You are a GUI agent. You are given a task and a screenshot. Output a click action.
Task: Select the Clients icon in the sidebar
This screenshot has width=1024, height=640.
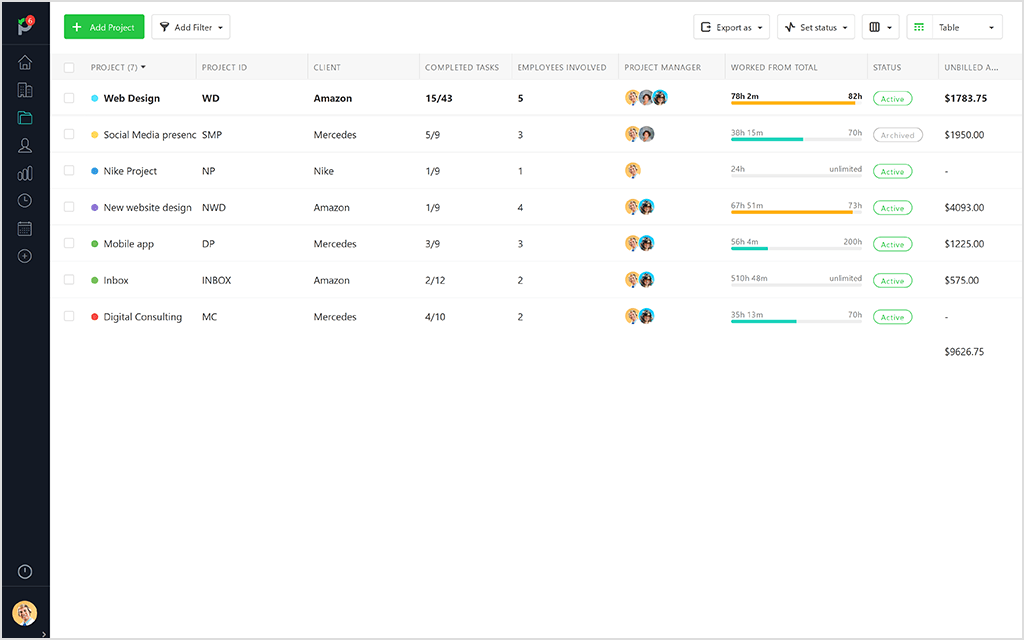click(24, 89)
